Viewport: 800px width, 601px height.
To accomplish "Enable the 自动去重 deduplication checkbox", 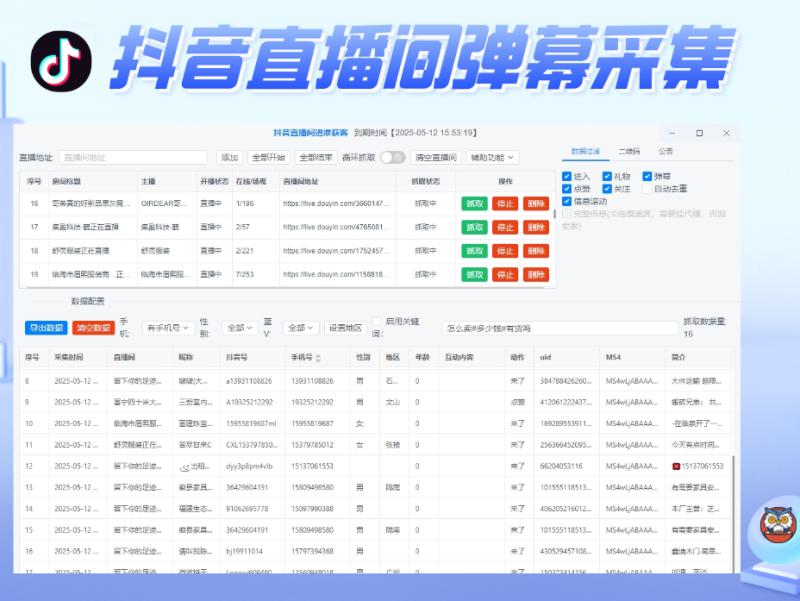I will click(647, 190).
